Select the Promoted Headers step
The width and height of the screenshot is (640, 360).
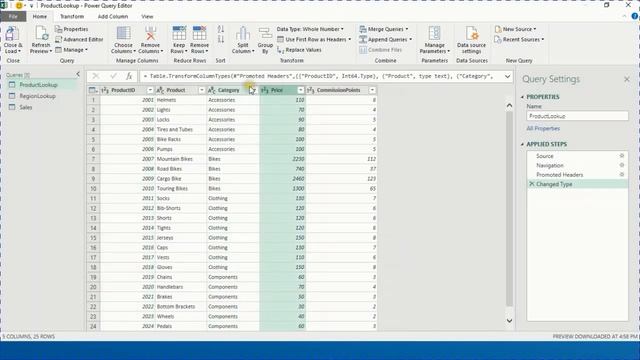coord(560,175)
